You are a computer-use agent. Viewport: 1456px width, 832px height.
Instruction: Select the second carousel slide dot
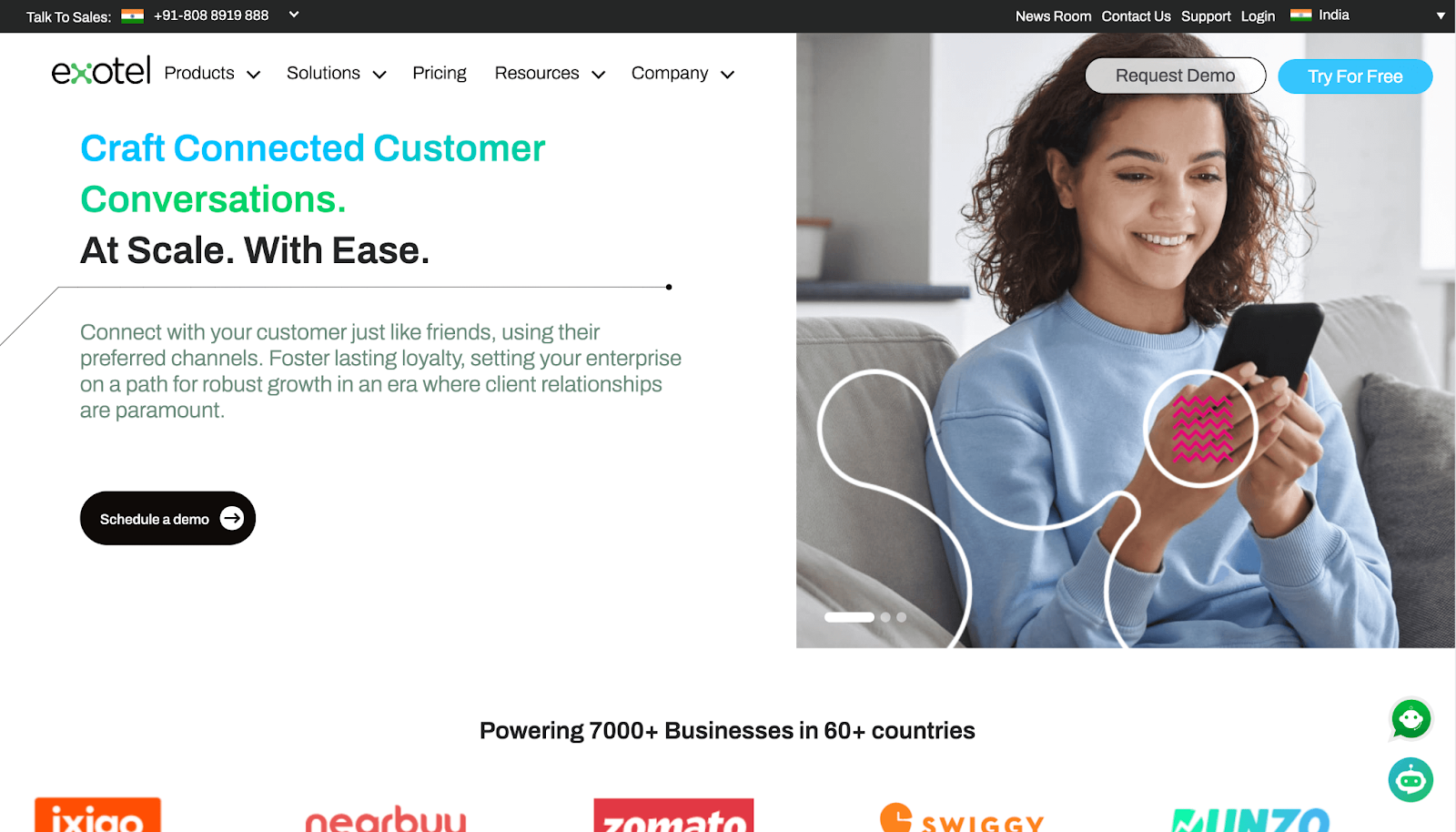coord(885,617)
